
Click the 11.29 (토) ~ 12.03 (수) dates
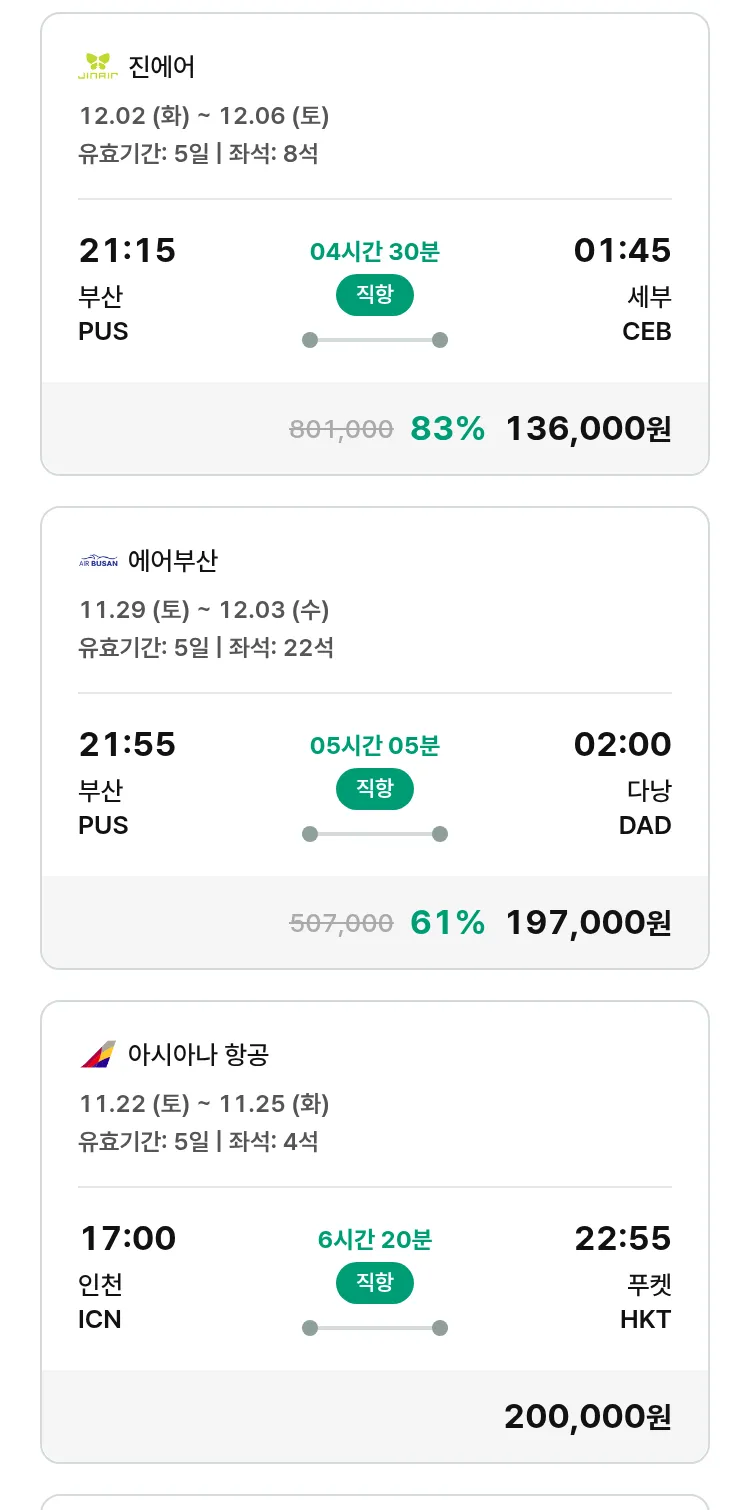click(204, 610)
